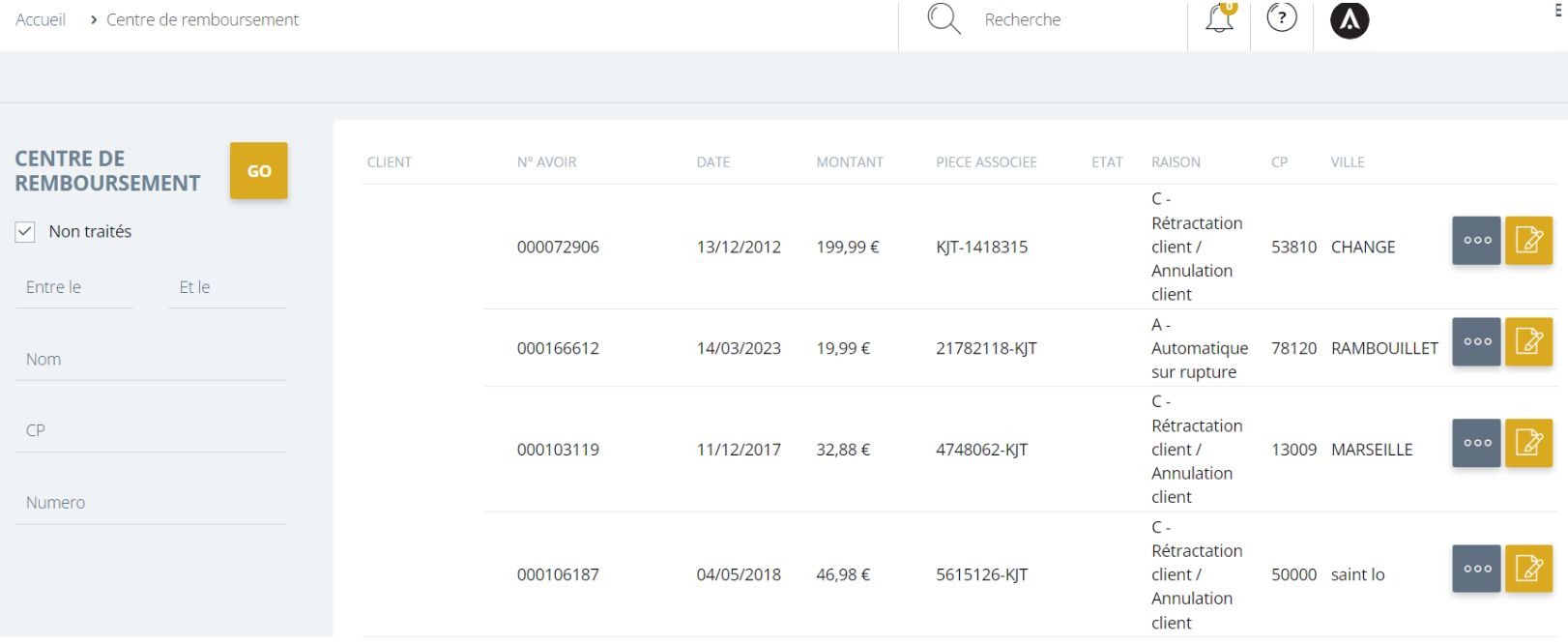Select associated piece 21782118-KJT
Screen dimensions: 1568x644
986,349
